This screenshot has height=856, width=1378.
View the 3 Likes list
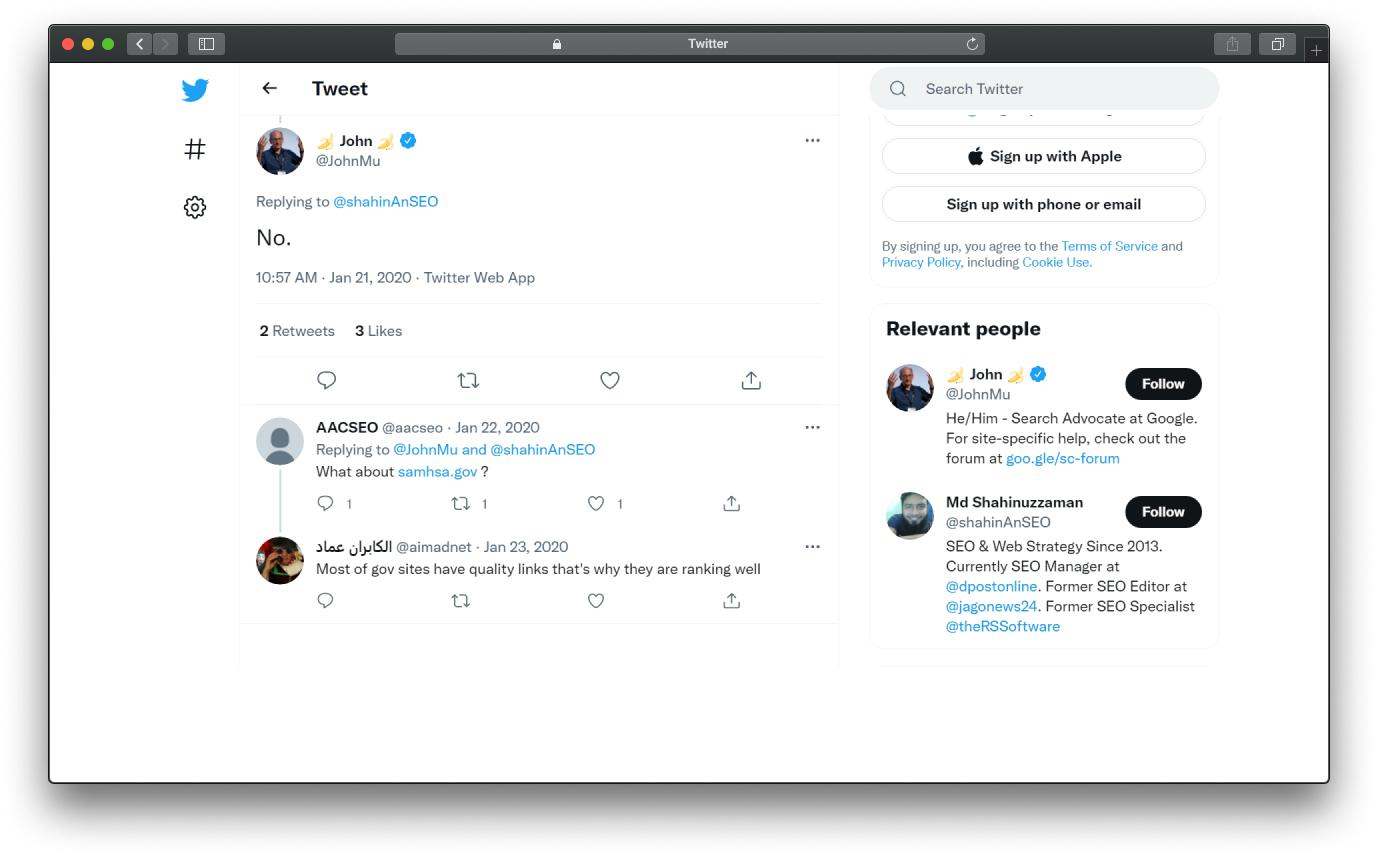pos(378,331)
